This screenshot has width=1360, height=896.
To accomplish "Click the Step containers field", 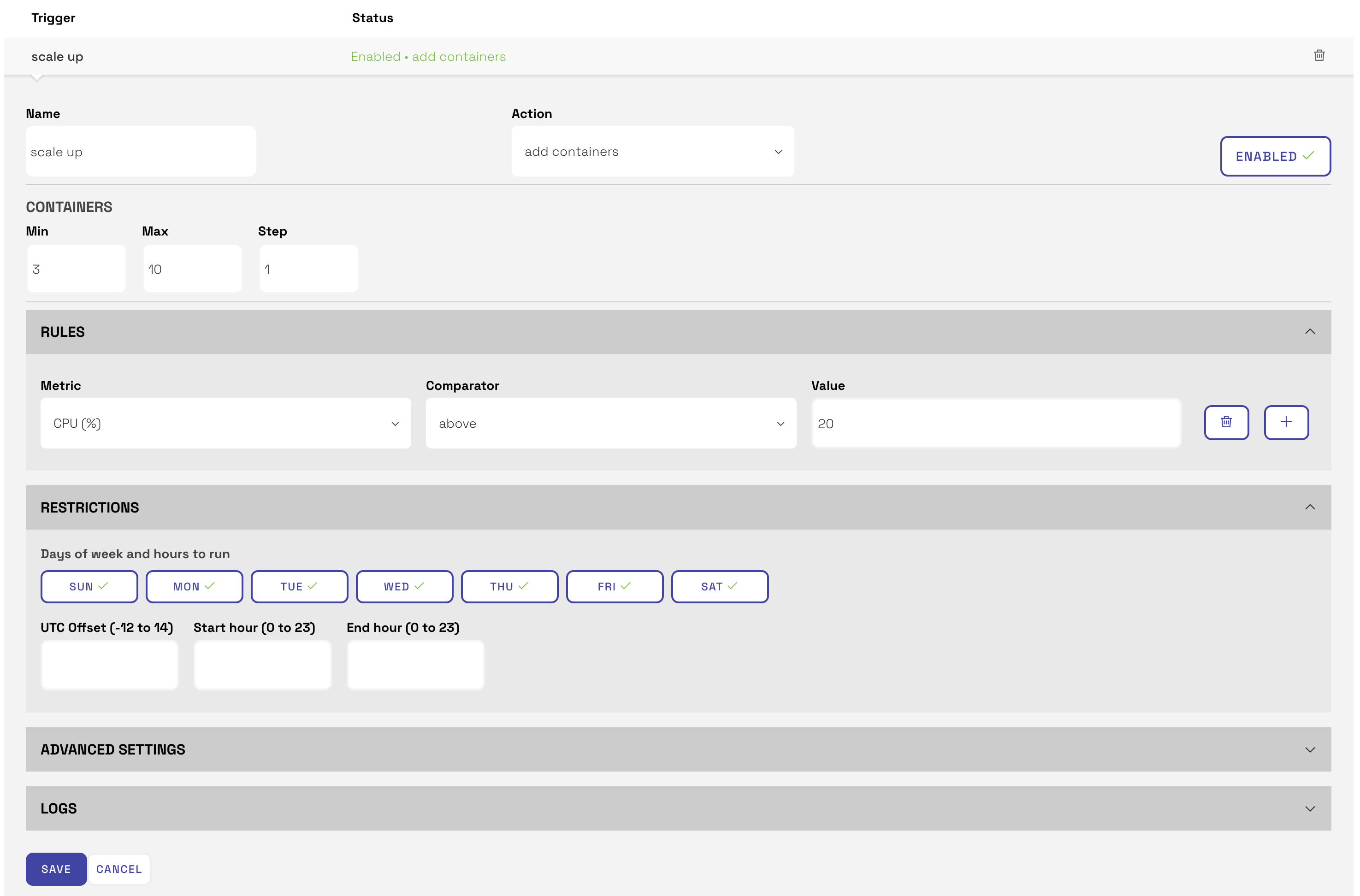I will pos(308,269).
